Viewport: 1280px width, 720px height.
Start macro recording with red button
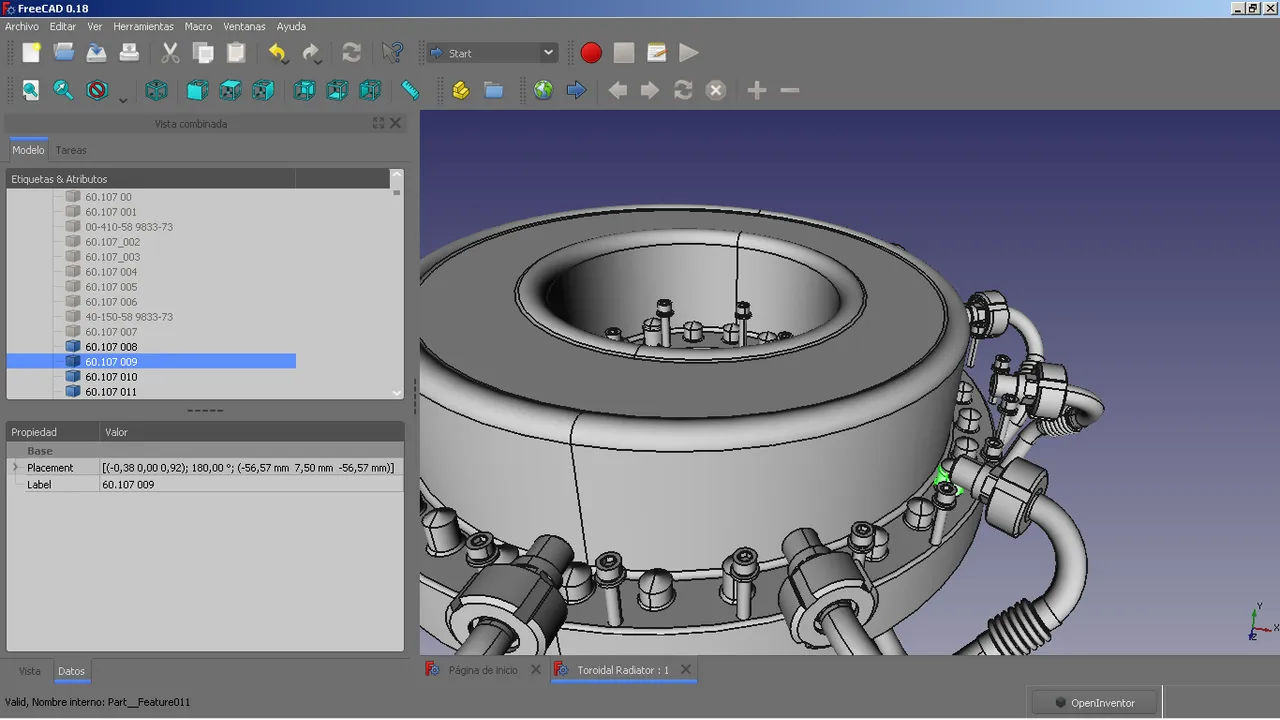coord(591,53)
